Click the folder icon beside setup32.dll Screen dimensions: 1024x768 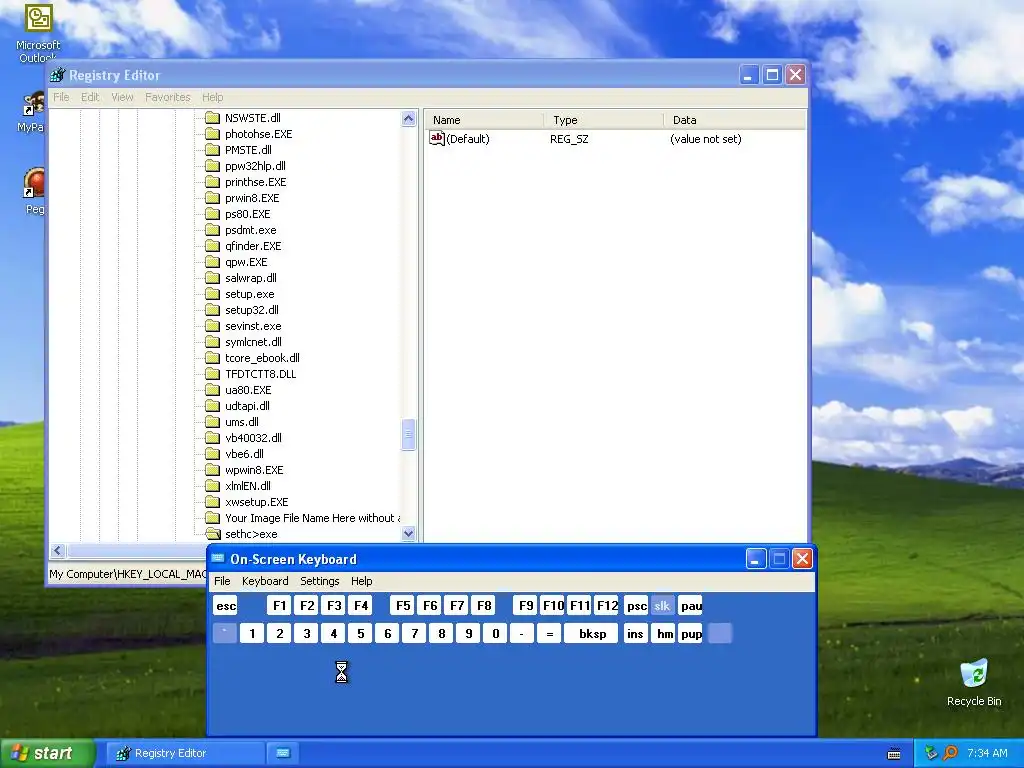212,310
